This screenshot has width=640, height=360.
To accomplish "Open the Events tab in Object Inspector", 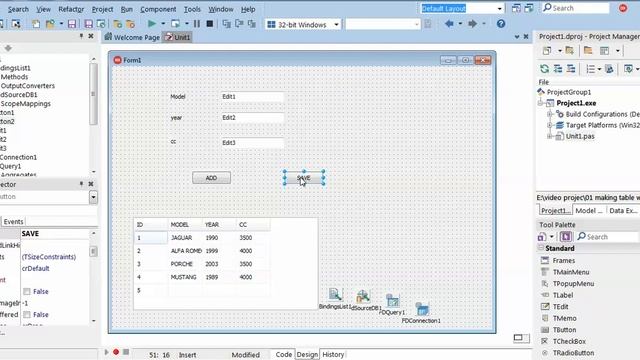I will tap(13, 222).
